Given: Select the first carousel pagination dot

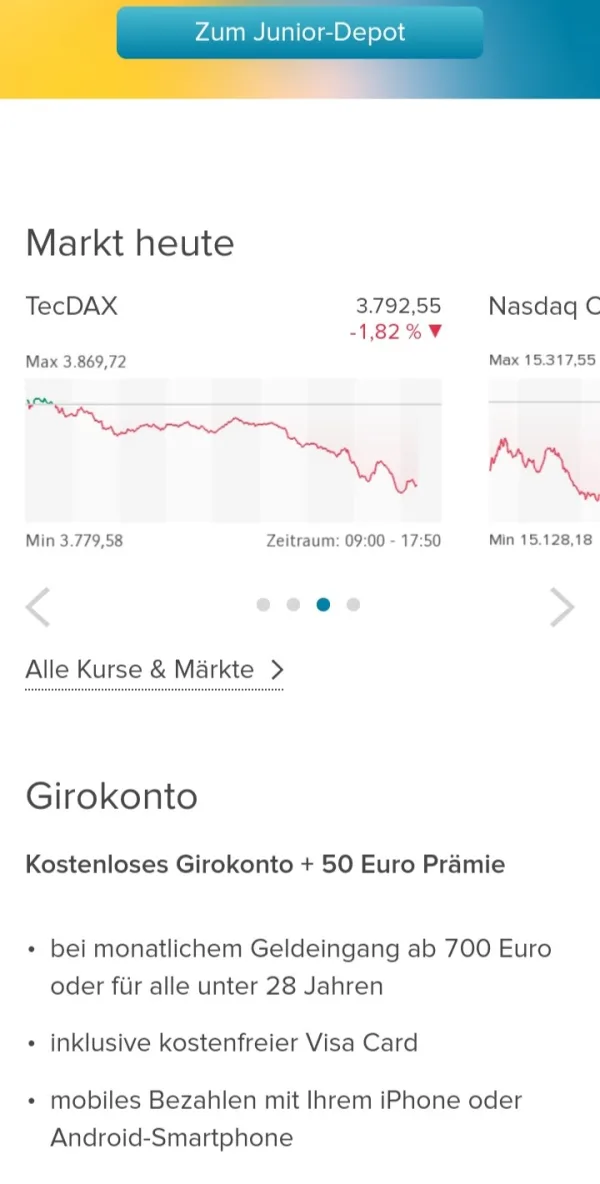Looking at the screenshot, I should (263, 604).
